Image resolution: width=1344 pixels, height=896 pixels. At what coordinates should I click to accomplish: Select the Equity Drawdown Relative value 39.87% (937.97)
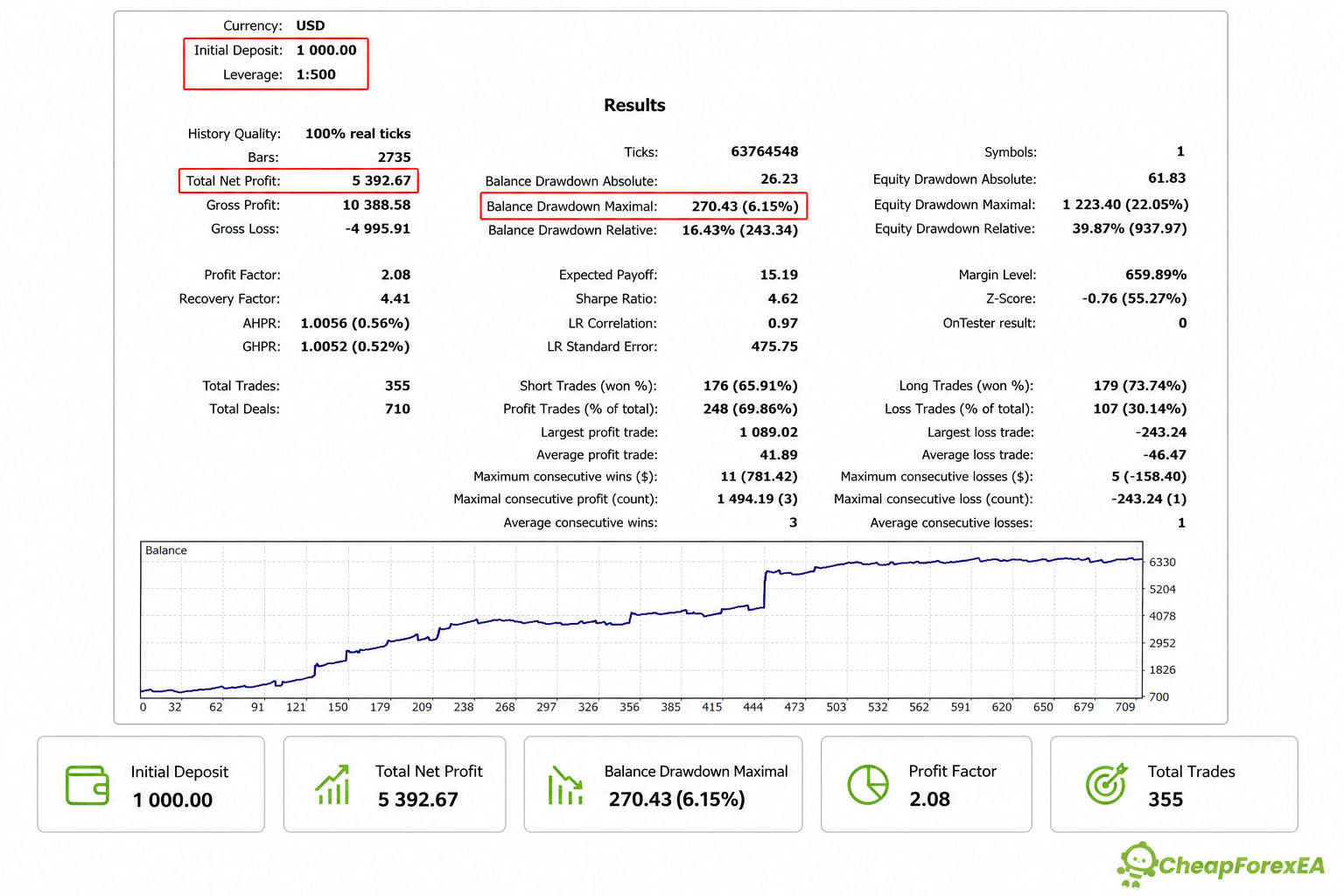1130,228
